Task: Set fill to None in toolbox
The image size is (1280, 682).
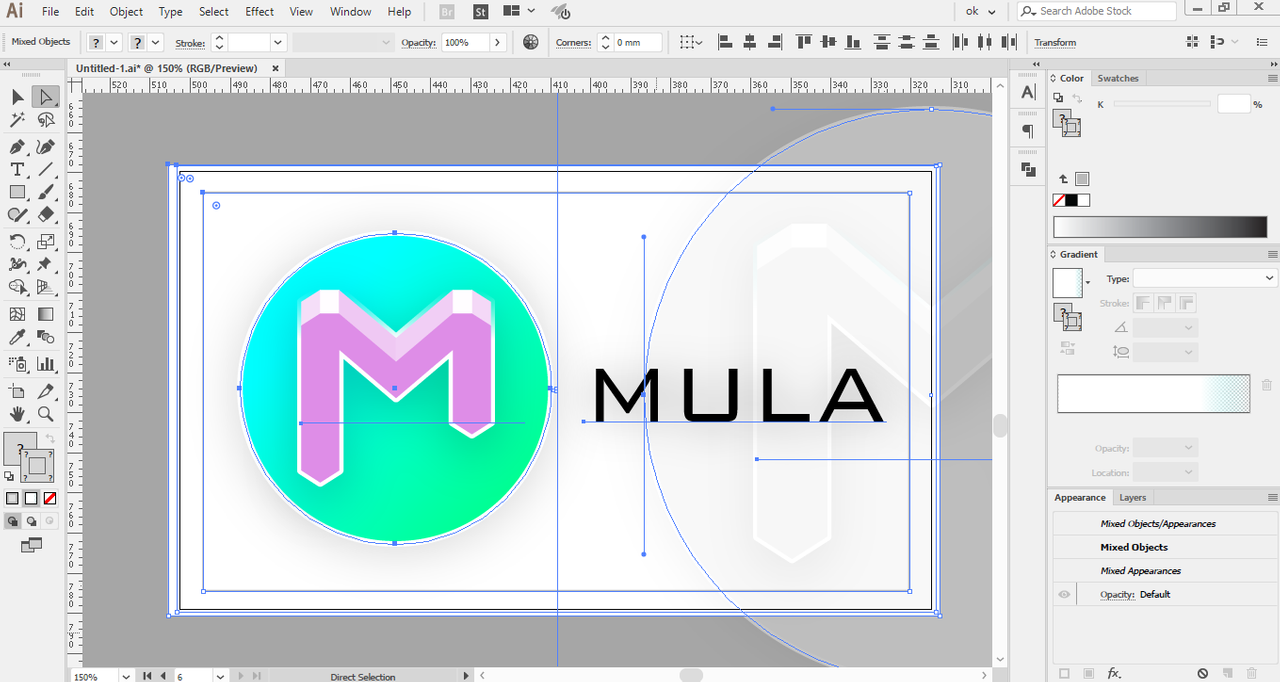Action: [x=50, y=498]
